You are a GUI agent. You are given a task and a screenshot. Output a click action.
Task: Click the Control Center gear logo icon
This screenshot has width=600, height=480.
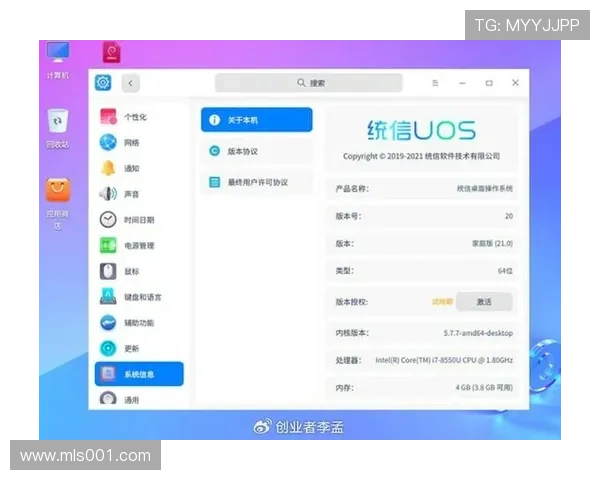[103, 83]
